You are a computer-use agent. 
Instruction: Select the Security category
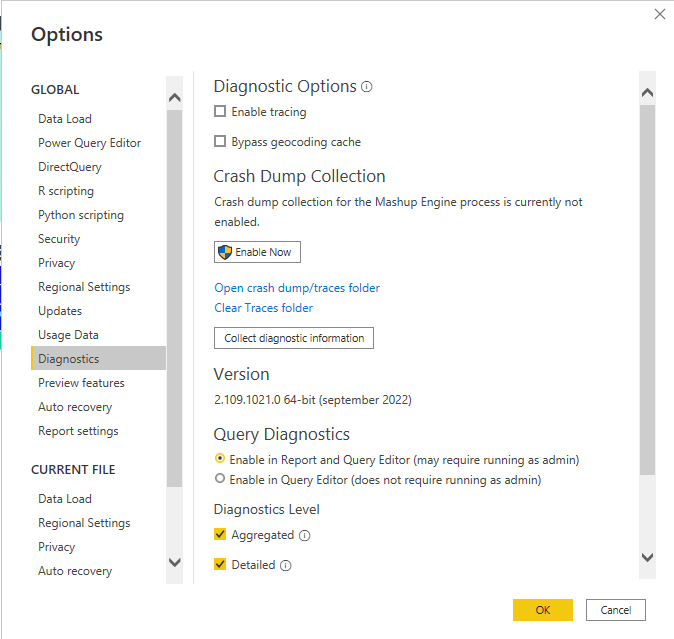pyautogui.click(x=59, y=239)
